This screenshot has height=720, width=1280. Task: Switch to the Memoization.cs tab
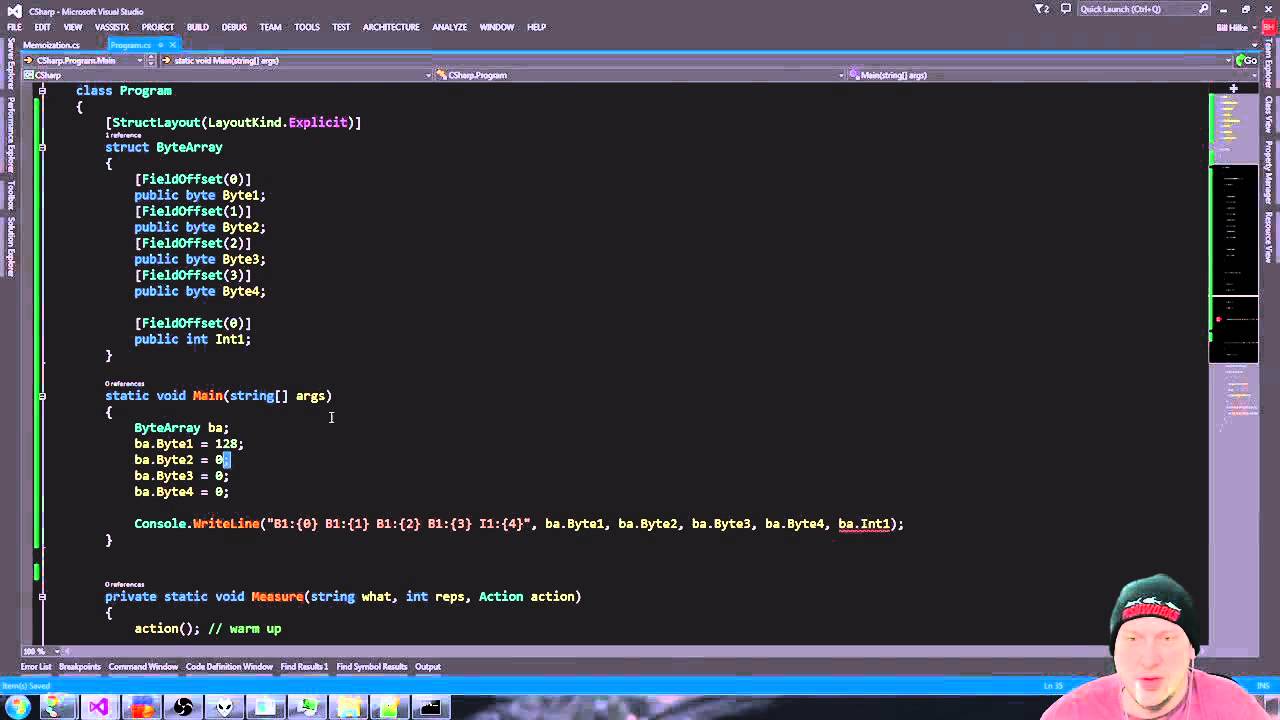(51, 45)
